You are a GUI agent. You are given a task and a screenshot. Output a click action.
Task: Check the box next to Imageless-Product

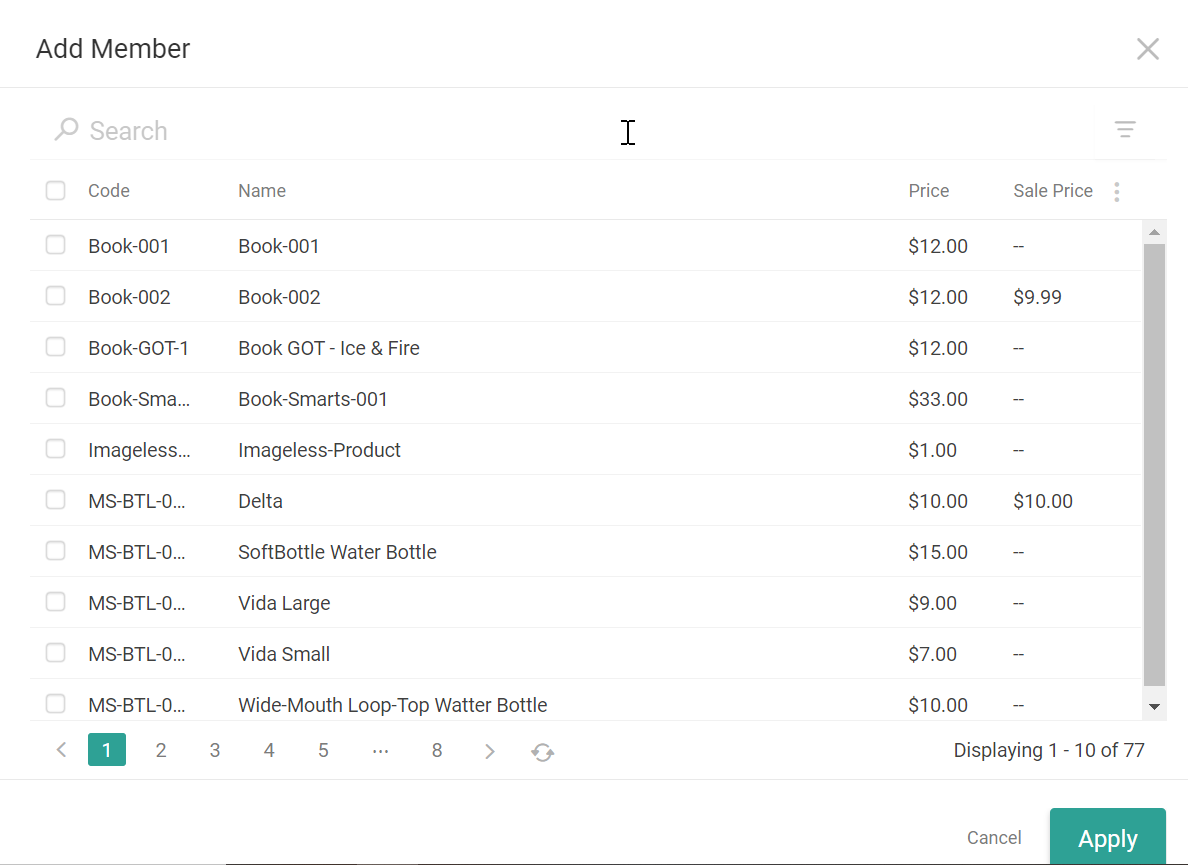(55, 448)
